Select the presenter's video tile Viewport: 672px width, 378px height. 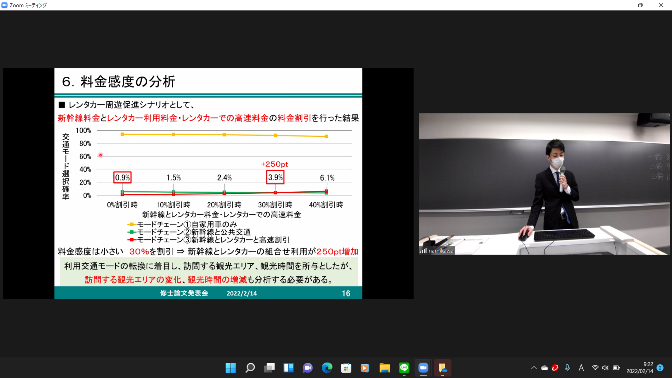click(544, 184)
